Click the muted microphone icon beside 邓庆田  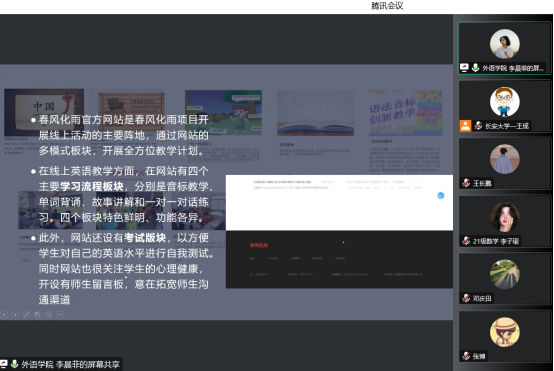pos(466,298)
